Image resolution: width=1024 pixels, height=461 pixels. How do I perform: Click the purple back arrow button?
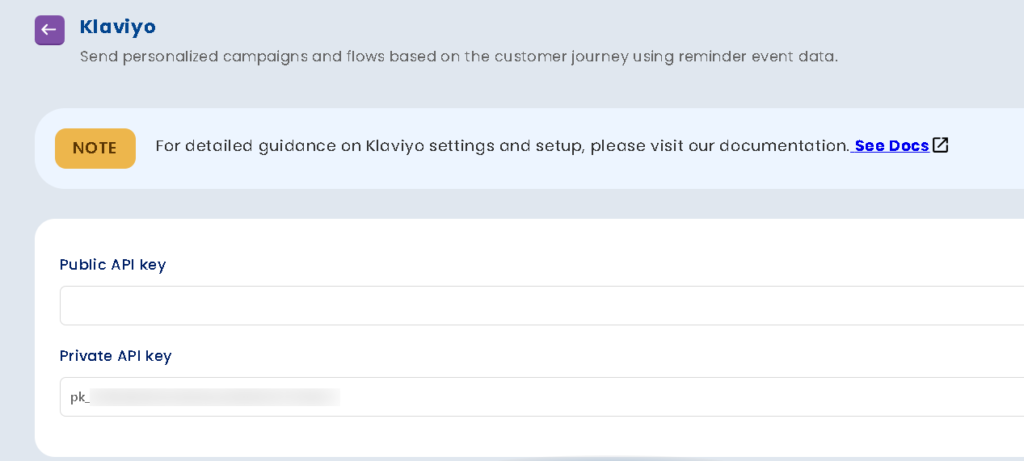pyautogui.click(x=49, y=30)
